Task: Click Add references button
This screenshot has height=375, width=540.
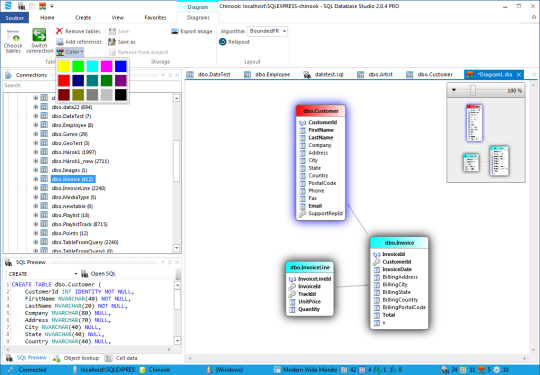Action: tap(79, 42)
